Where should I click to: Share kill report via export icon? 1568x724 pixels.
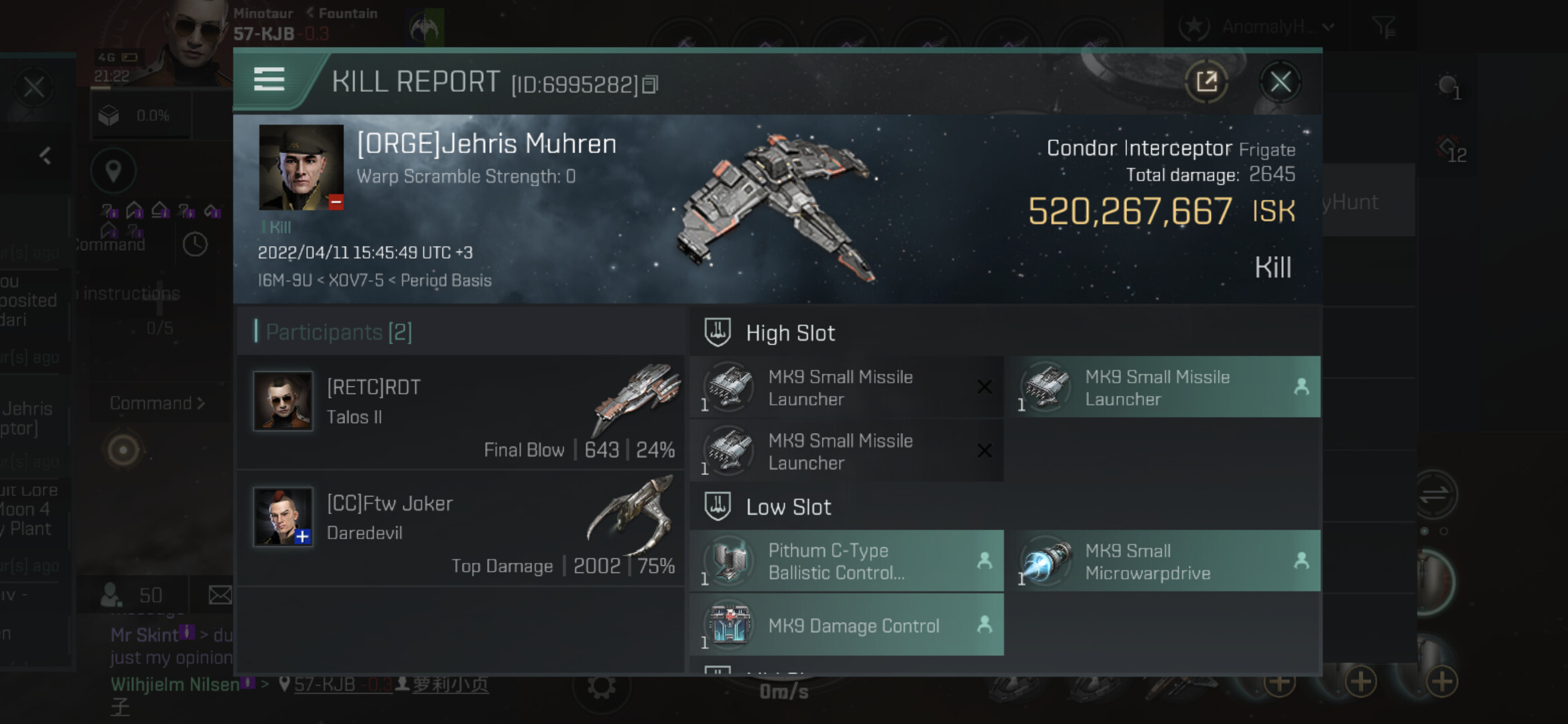(x=1206, y=82)
